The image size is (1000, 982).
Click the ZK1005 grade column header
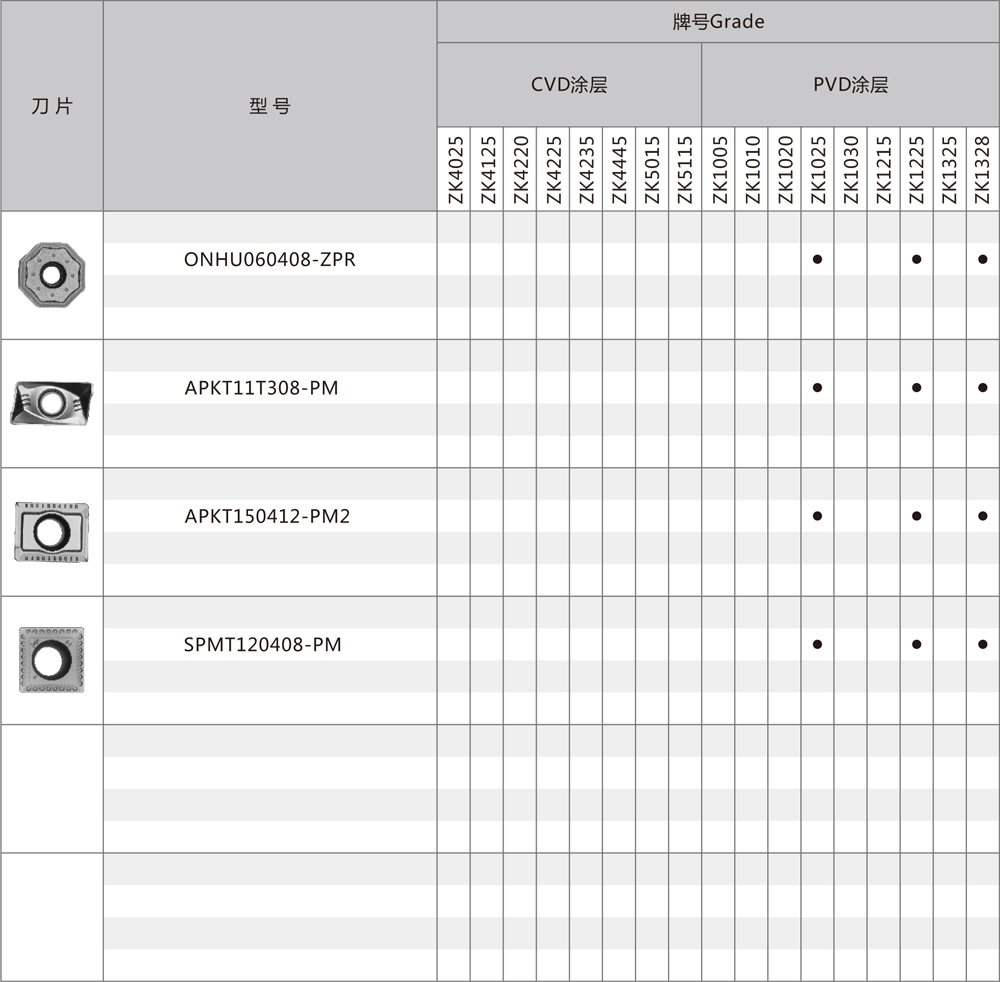point(718,170)
